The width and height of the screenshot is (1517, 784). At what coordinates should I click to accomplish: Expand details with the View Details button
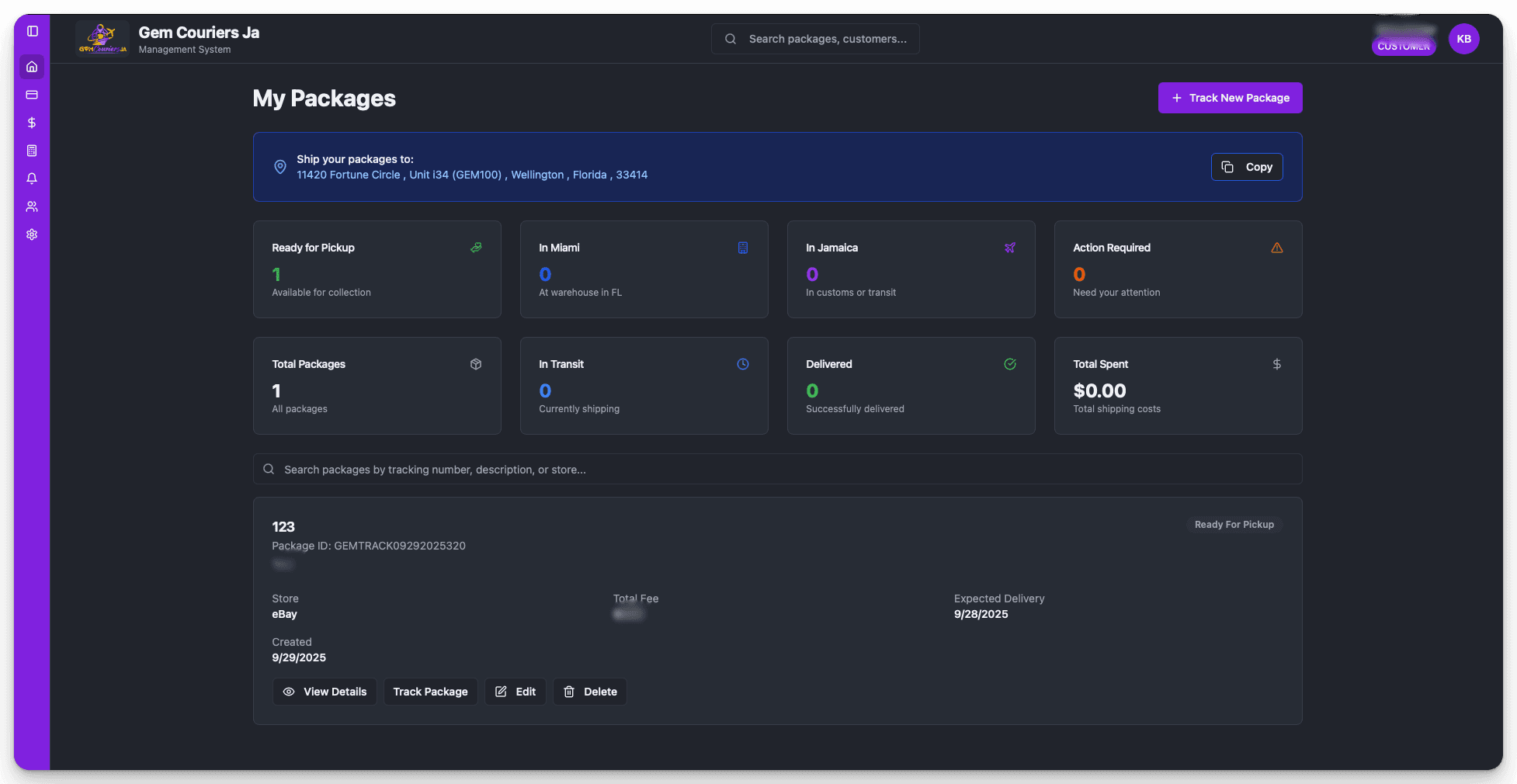pyautogui.click(x=325, y=692)
